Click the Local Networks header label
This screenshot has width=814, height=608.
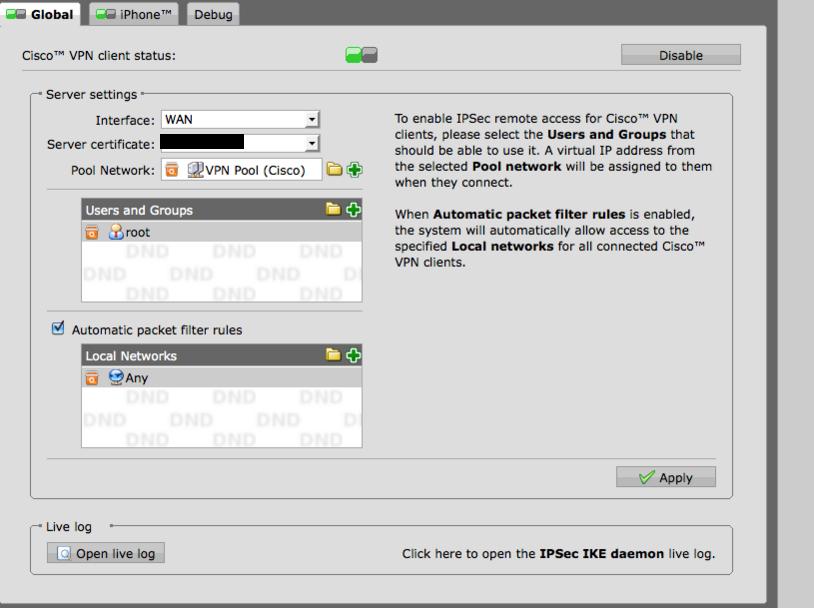(x=131, y=356)
